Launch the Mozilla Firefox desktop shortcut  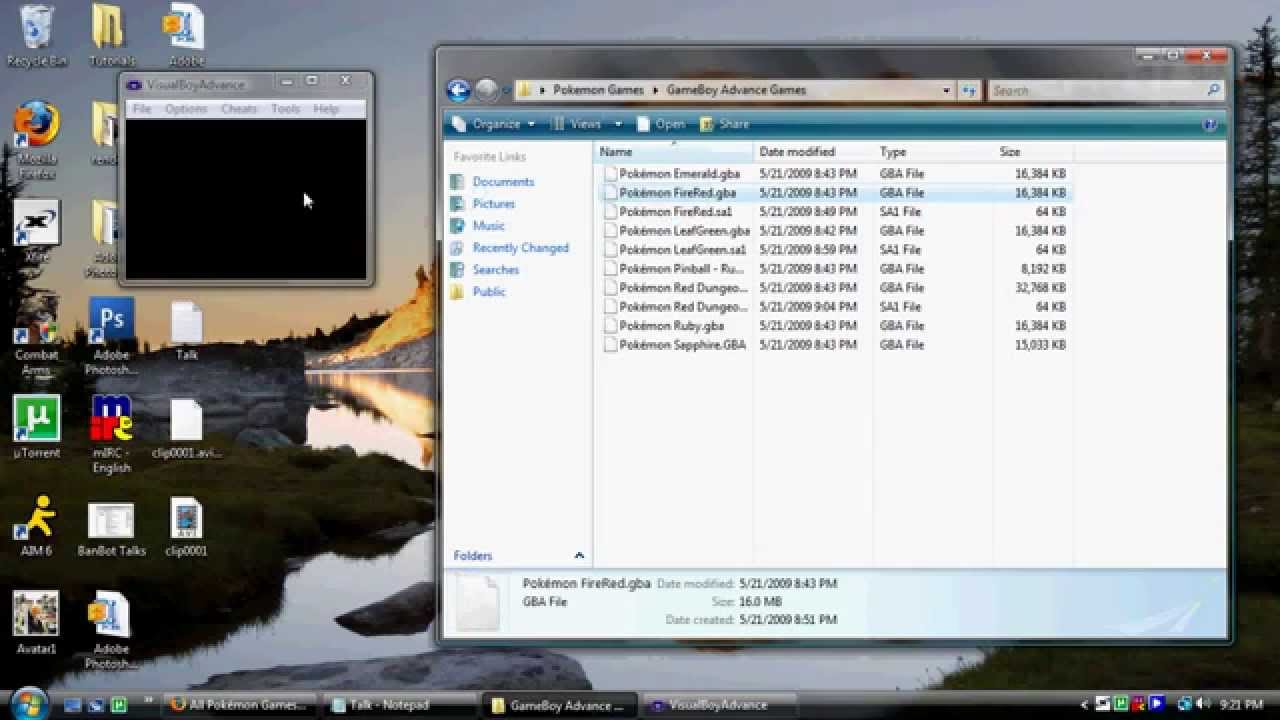pyautogui.click(x=37, y=140)
